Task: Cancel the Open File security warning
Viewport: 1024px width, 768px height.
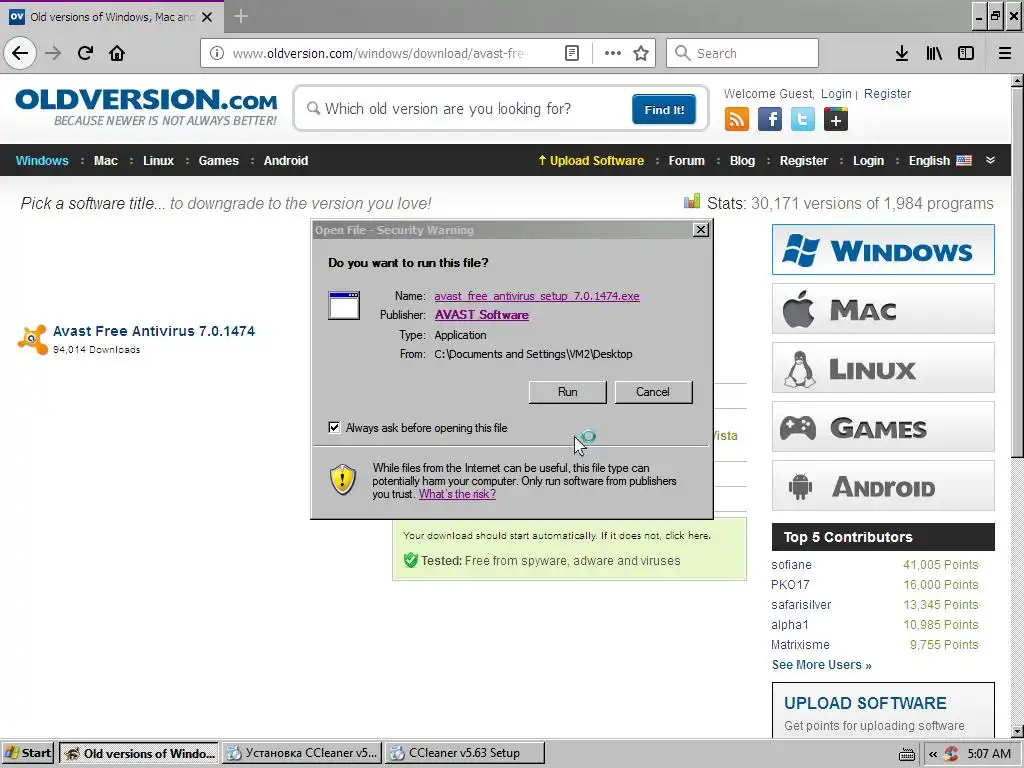Action: click(x=653, y=392)
